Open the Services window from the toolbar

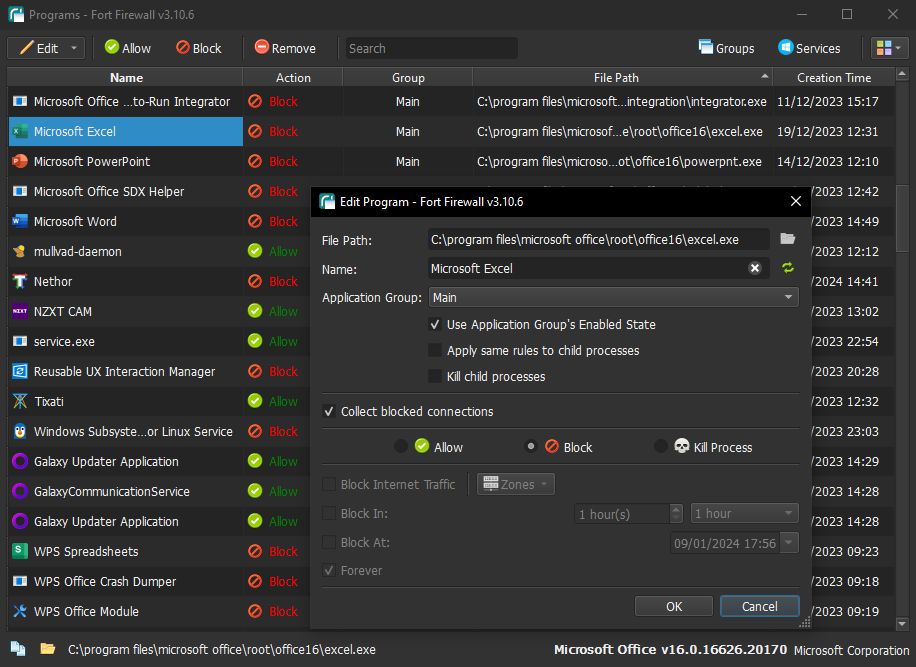(x=809, y=48)
